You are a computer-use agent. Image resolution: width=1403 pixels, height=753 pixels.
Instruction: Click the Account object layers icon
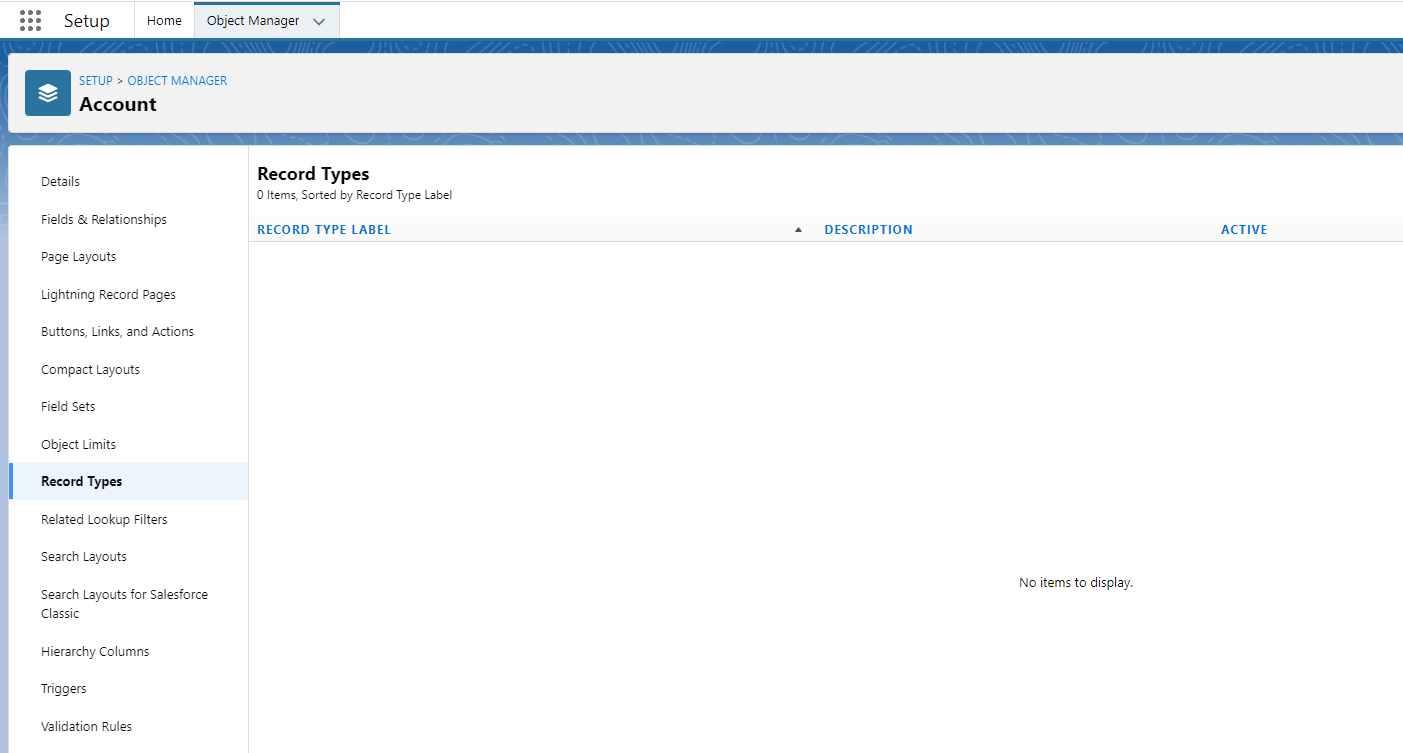[x=48, y=93]
